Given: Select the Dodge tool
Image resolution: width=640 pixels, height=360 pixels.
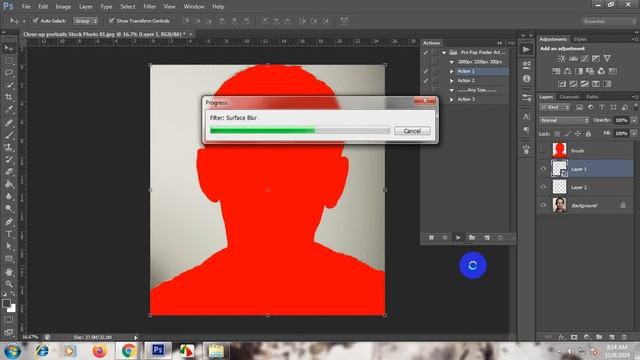Looking at the screenshot, I should pos(9,209).
